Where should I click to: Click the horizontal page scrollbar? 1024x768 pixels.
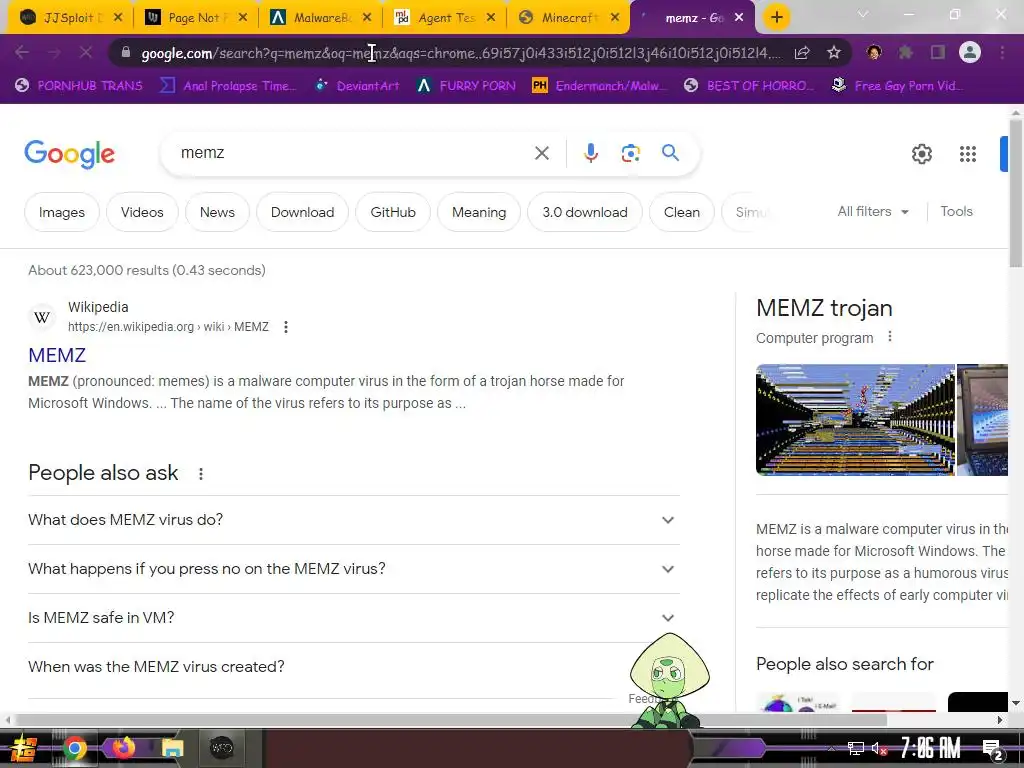pos(451,720)
